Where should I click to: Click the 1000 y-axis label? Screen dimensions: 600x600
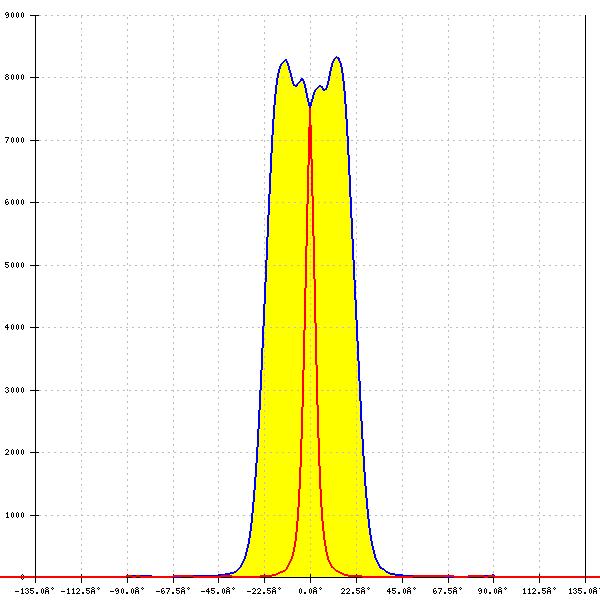tap(15, 515)
